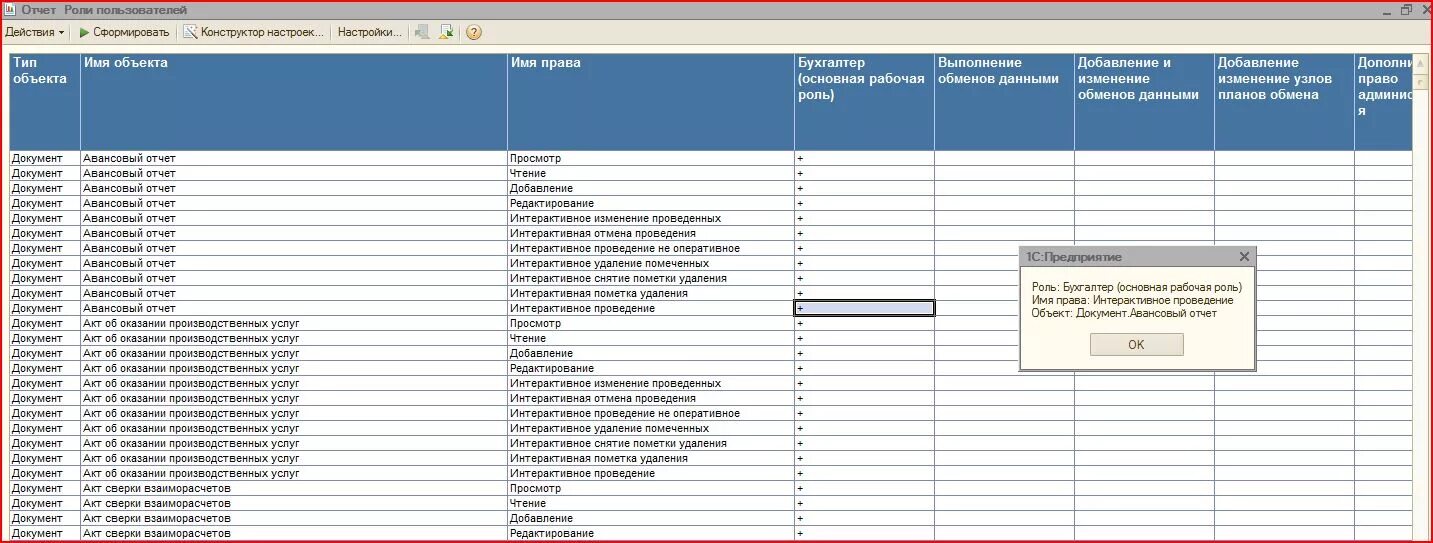This screenshot has width=1433, height=543.
Task: Select Чтение for Акт об оказании производственных услуг
Action: click(x=651, y=338)
